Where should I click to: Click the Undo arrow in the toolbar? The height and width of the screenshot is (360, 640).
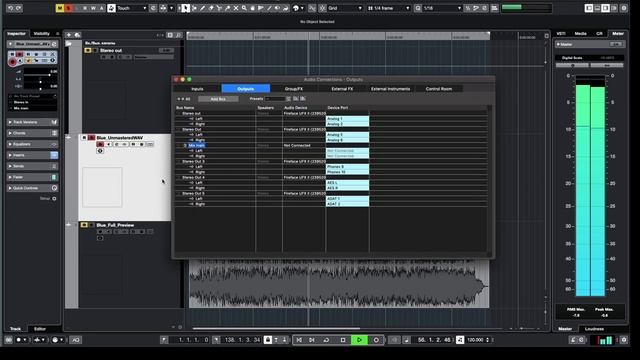point(10,8)
